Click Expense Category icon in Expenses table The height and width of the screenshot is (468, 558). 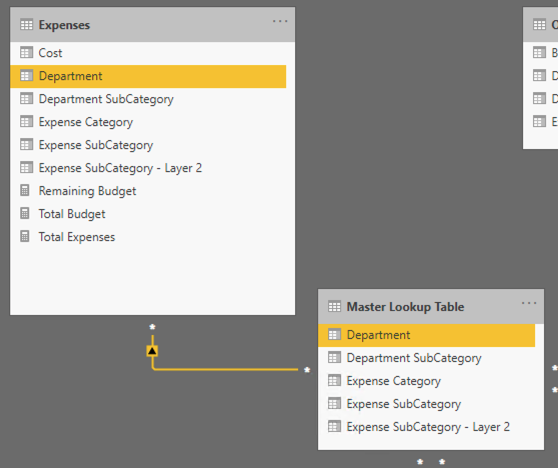click(x=26, y=122)
